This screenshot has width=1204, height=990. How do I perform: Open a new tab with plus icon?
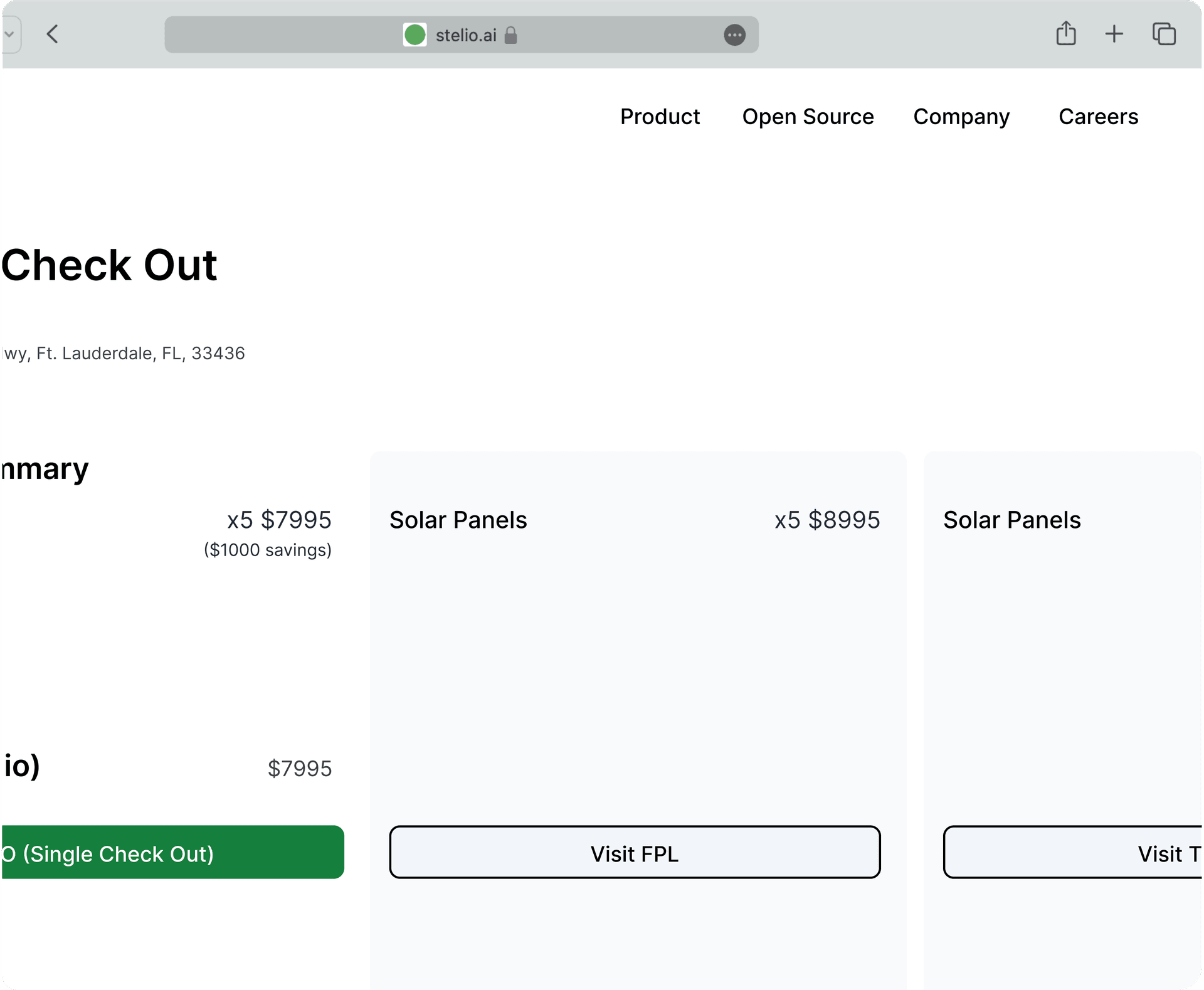[1114, 34]
